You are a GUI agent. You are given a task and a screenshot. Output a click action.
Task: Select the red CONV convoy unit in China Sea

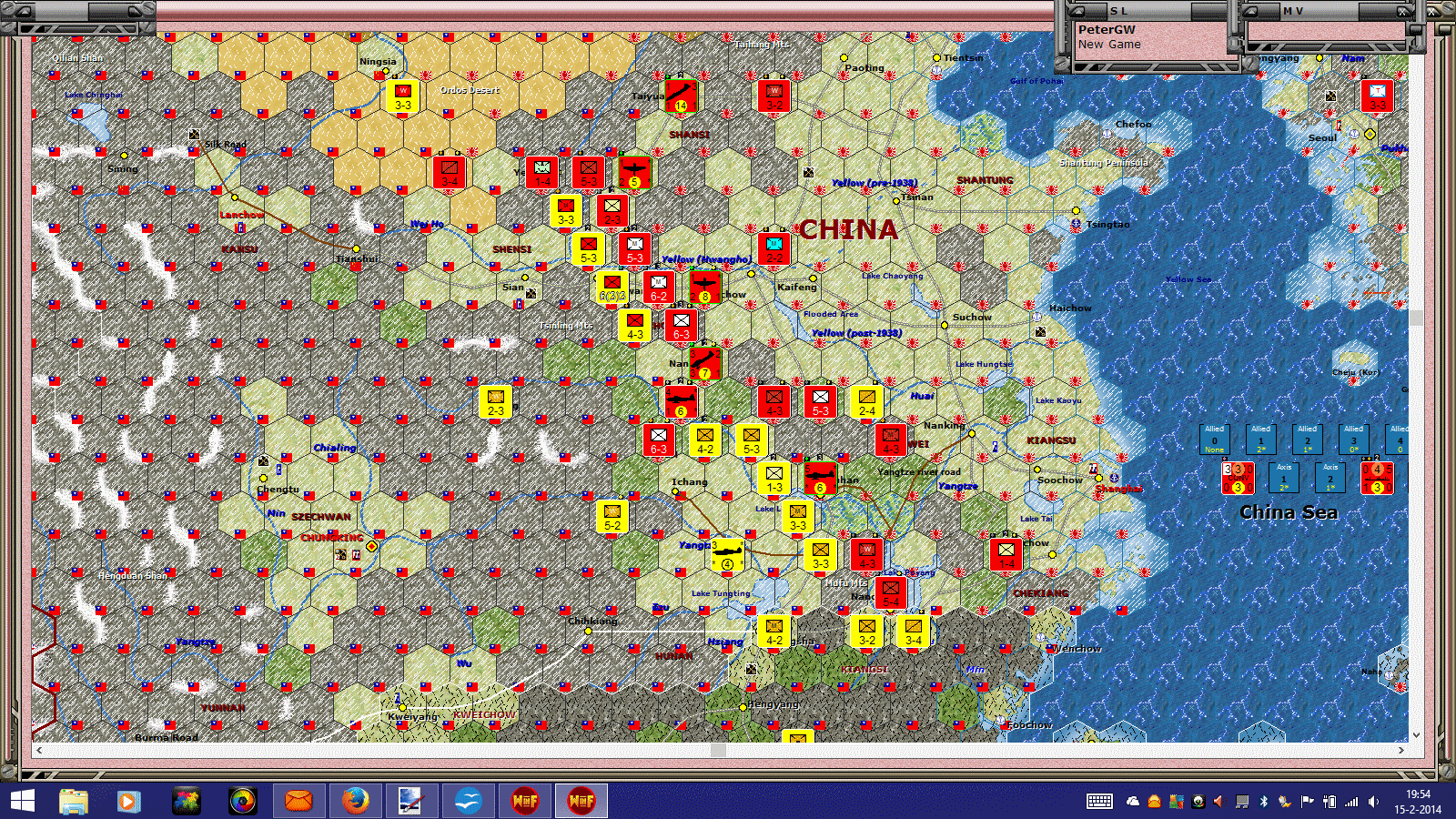tap(1238, 479)
